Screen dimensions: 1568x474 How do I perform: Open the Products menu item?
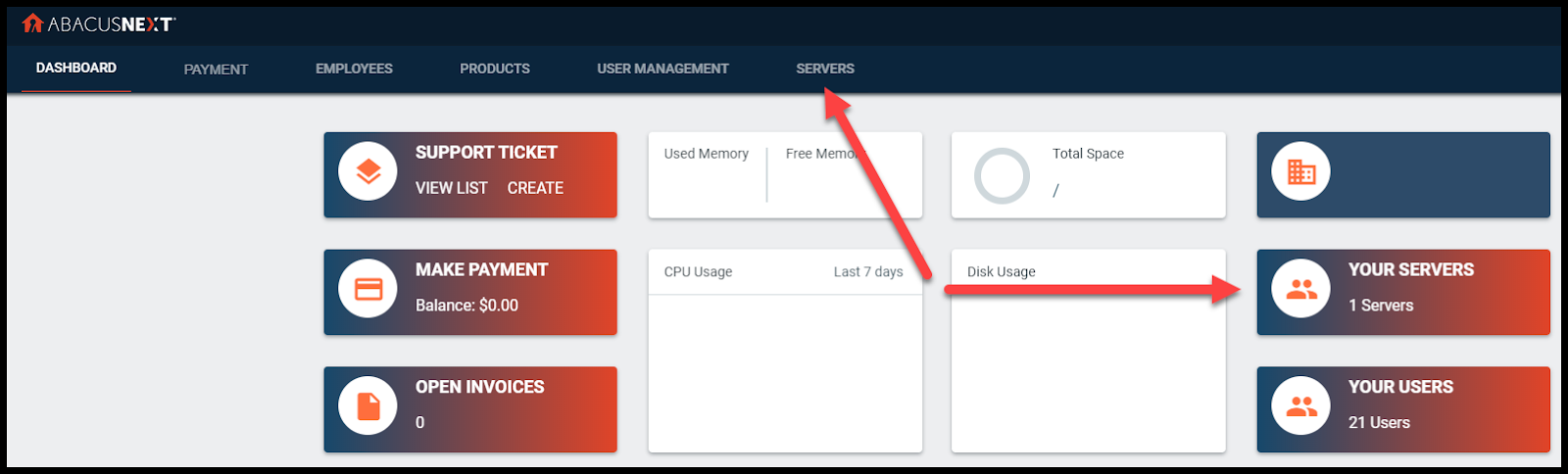coord(495,69)
